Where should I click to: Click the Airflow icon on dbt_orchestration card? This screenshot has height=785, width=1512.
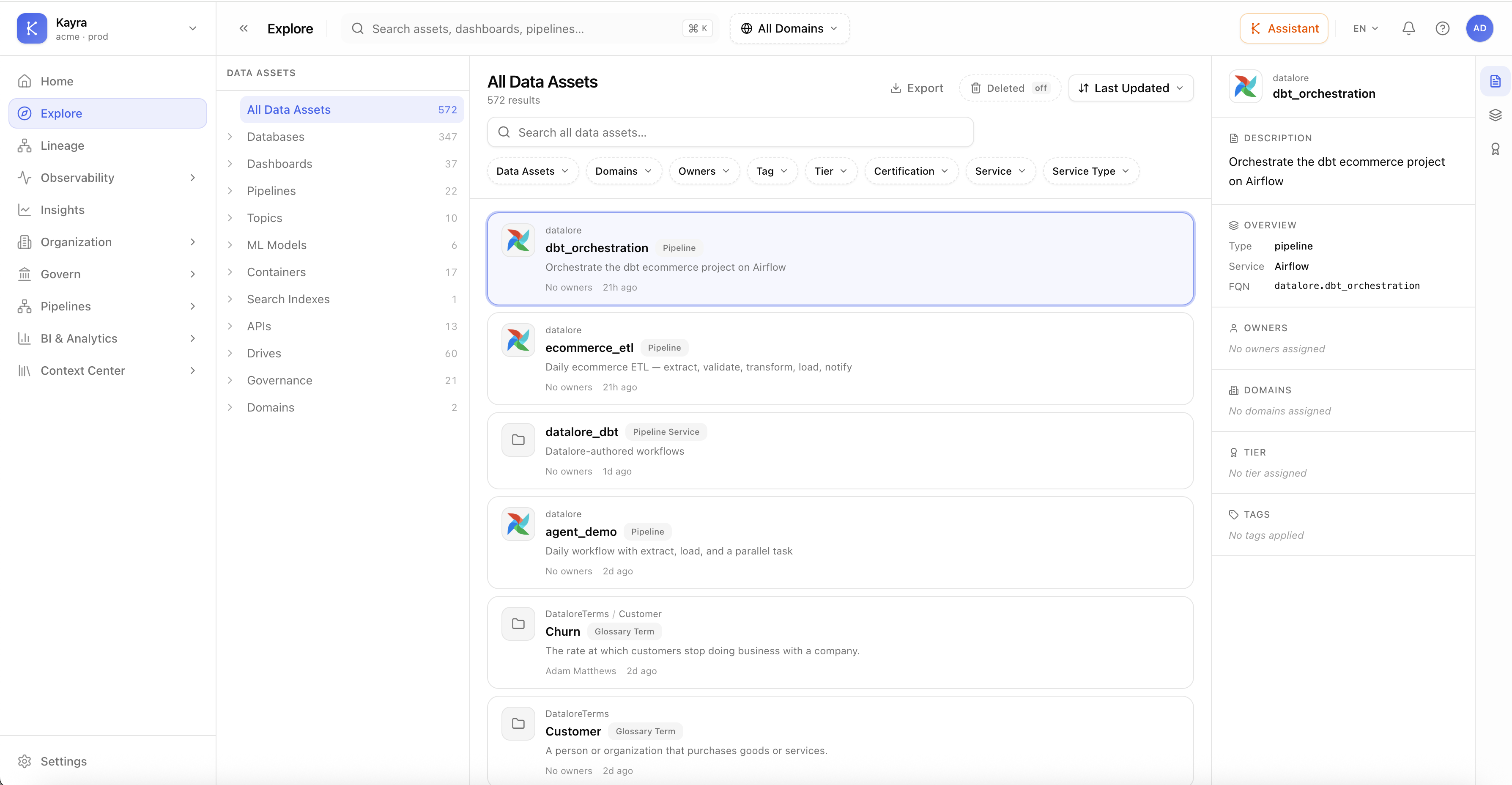(x=518, y=240)
